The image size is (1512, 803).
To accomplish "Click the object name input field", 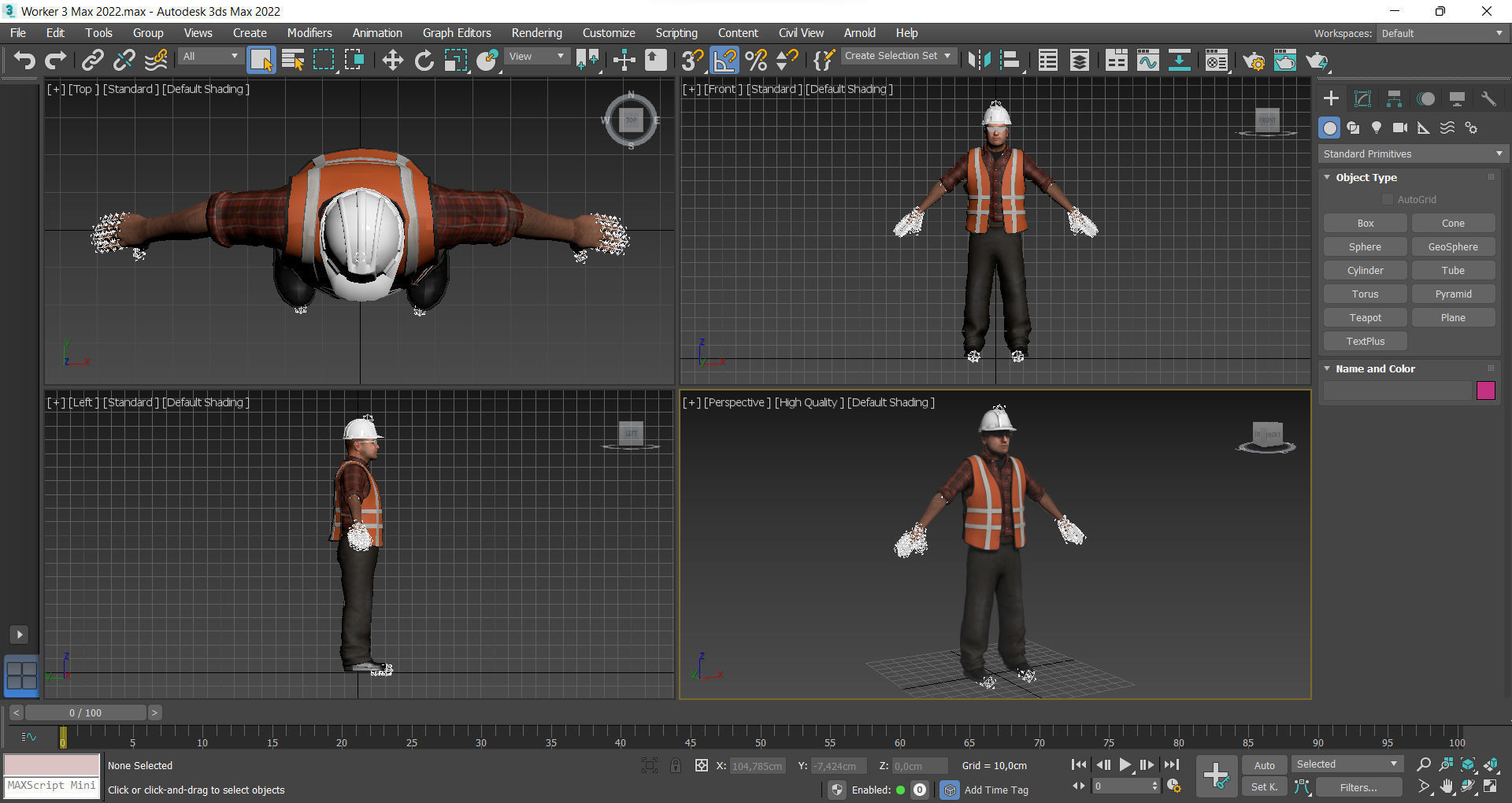I will [1397, 390].
